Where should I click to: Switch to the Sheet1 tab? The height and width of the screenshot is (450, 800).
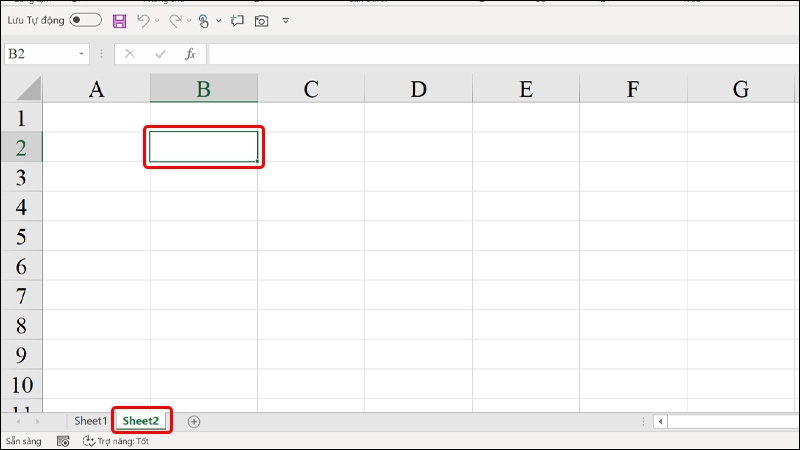(x=90, y=421)
